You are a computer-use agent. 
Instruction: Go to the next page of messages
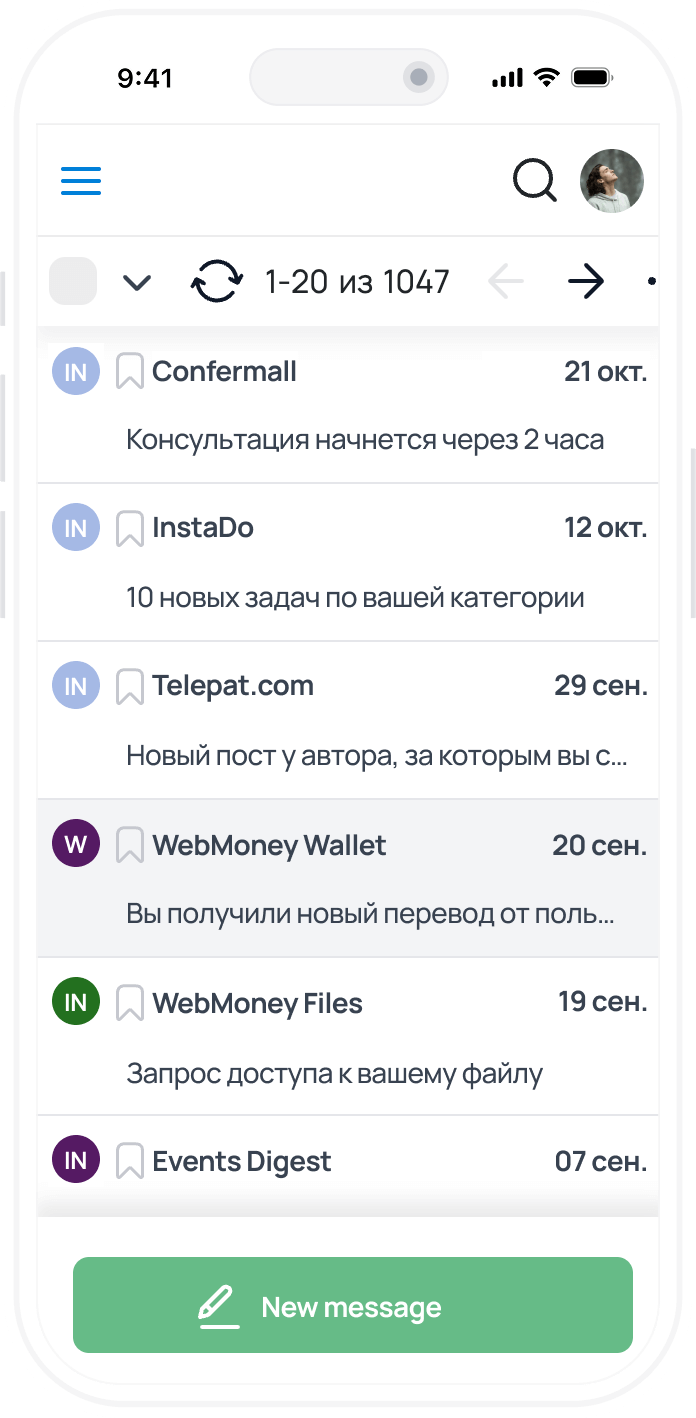pos(586,283)
